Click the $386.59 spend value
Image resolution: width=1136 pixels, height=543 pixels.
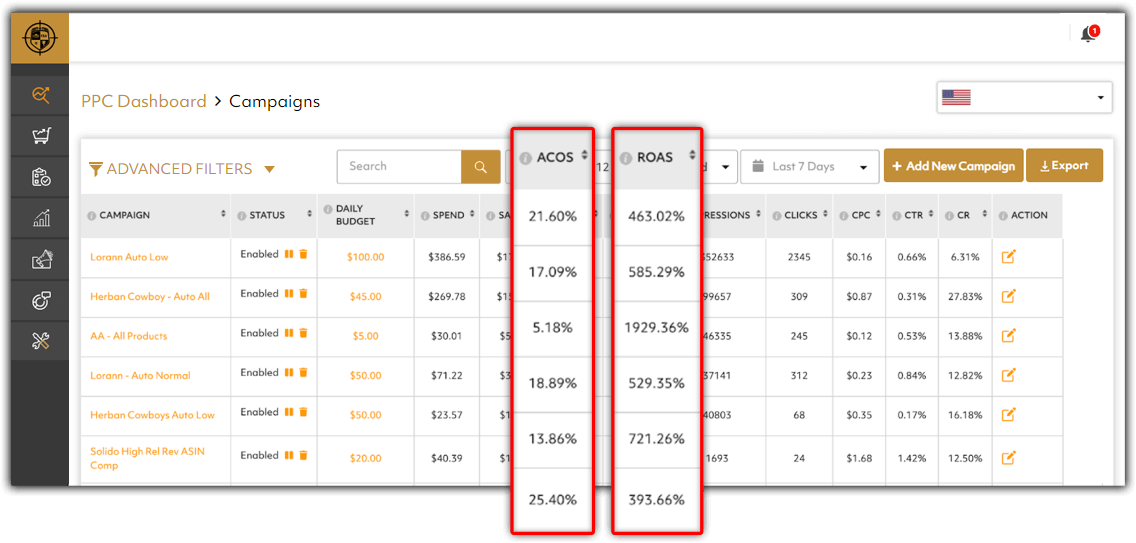446,257
